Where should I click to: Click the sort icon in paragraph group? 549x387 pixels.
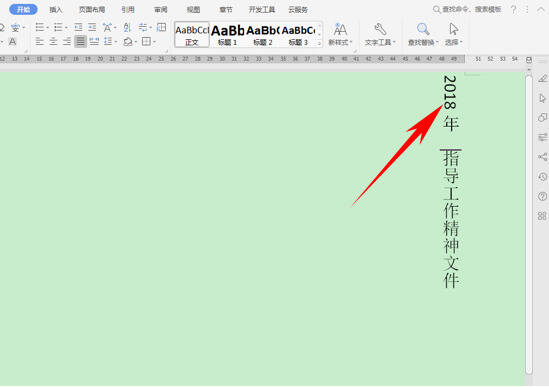127,27
